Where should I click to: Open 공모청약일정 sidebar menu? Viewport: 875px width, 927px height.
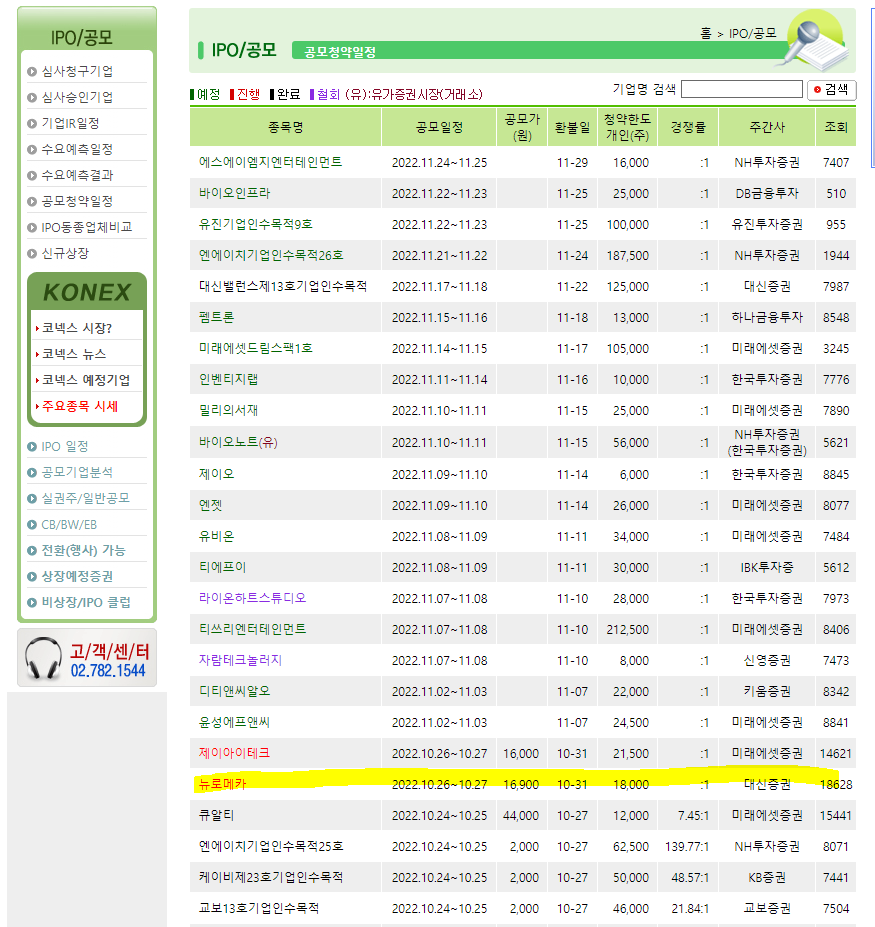coord(77,202)
